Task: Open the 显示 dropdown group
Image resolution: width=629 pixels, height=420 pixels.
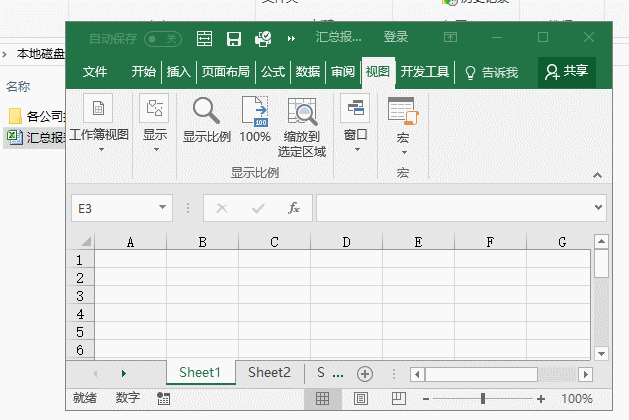Action: [155, 124]
